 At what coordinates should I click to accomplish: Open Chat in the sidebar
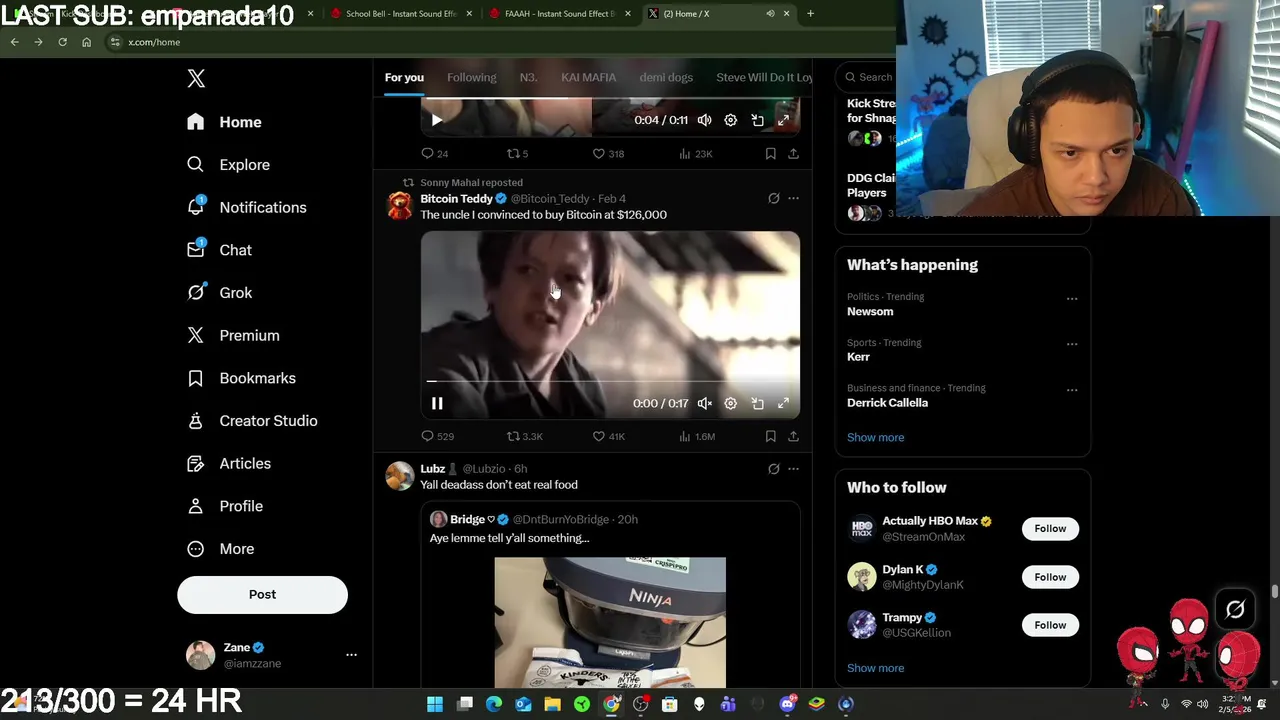pyautogui.click(x=219, y=250)
